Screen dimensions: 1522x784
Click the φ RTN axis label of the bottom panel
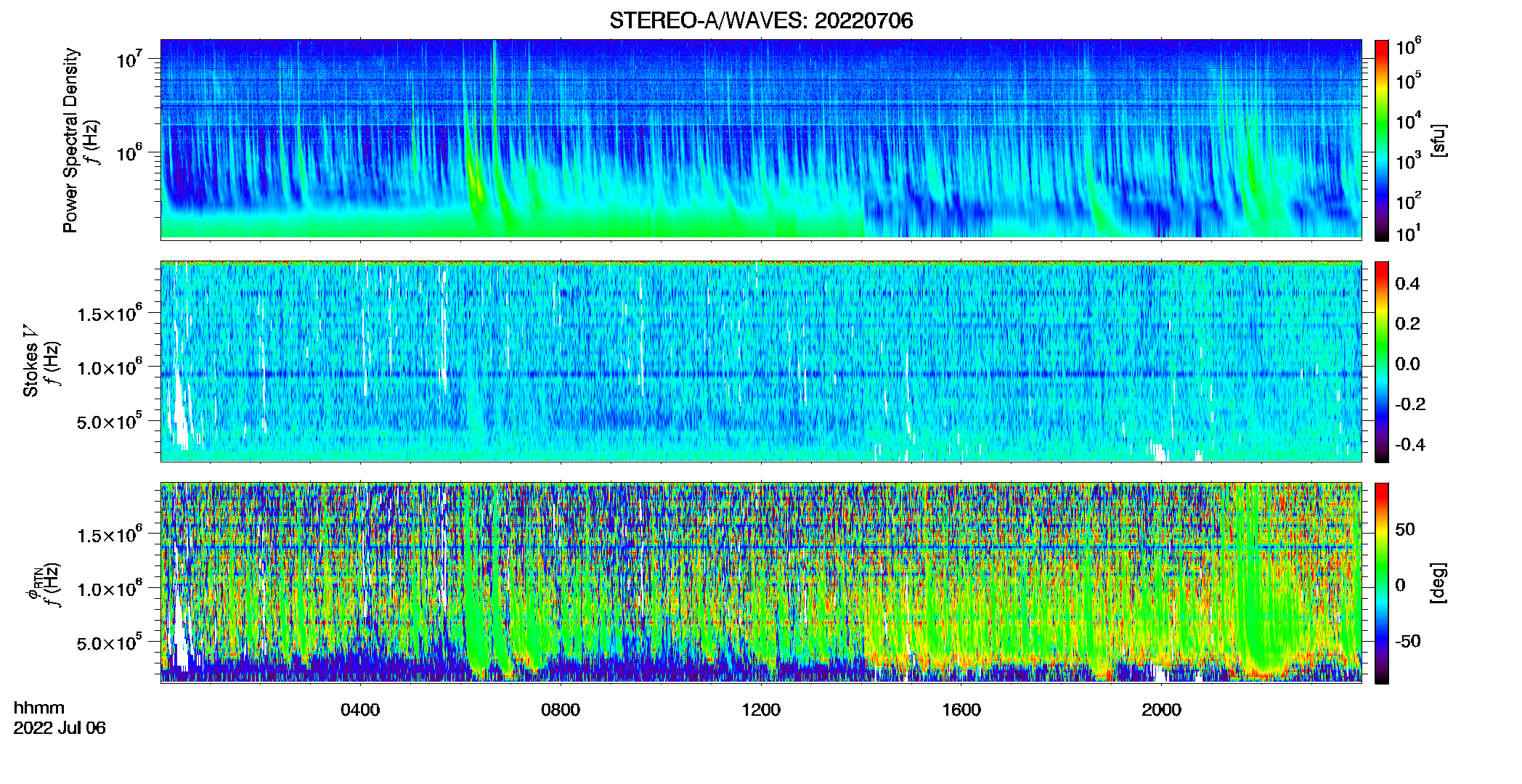33,584
